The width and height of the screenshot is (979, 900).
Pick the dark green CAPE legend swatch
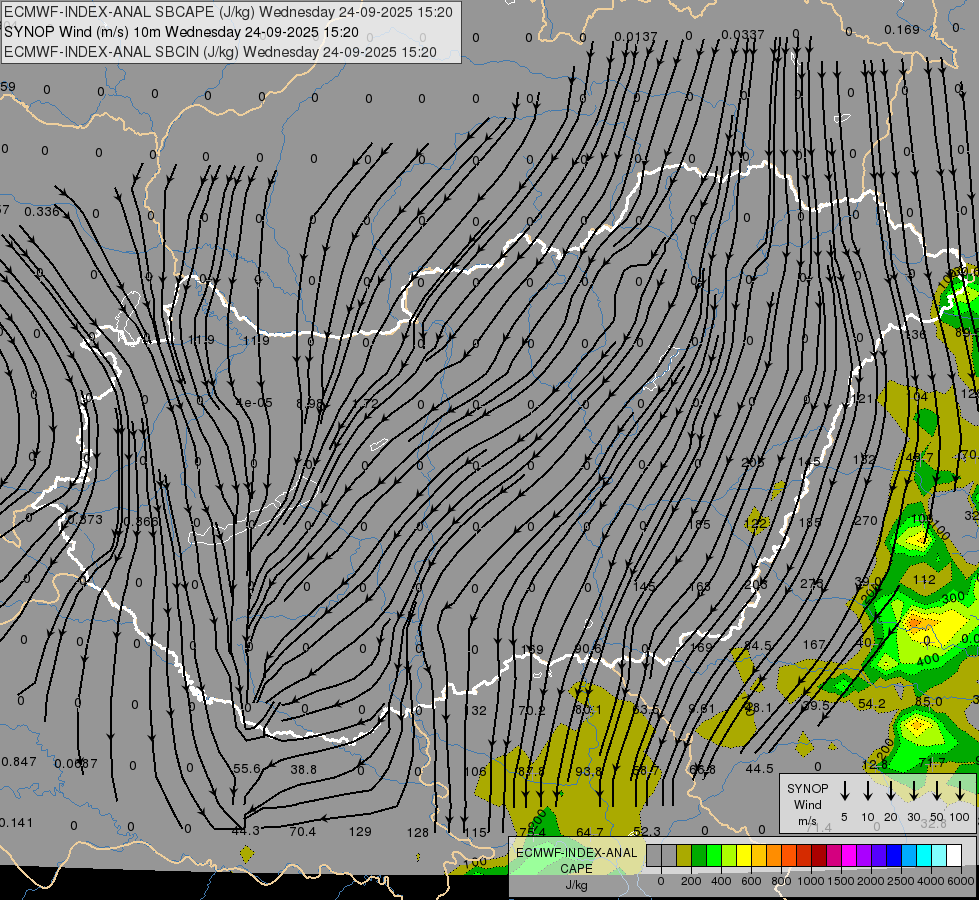pyautogui.click(x=699, y=856)
